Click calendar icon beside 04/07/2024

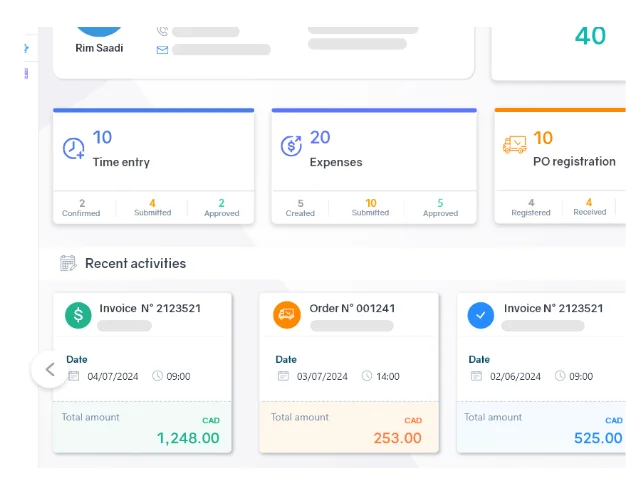tap(73, 376)
